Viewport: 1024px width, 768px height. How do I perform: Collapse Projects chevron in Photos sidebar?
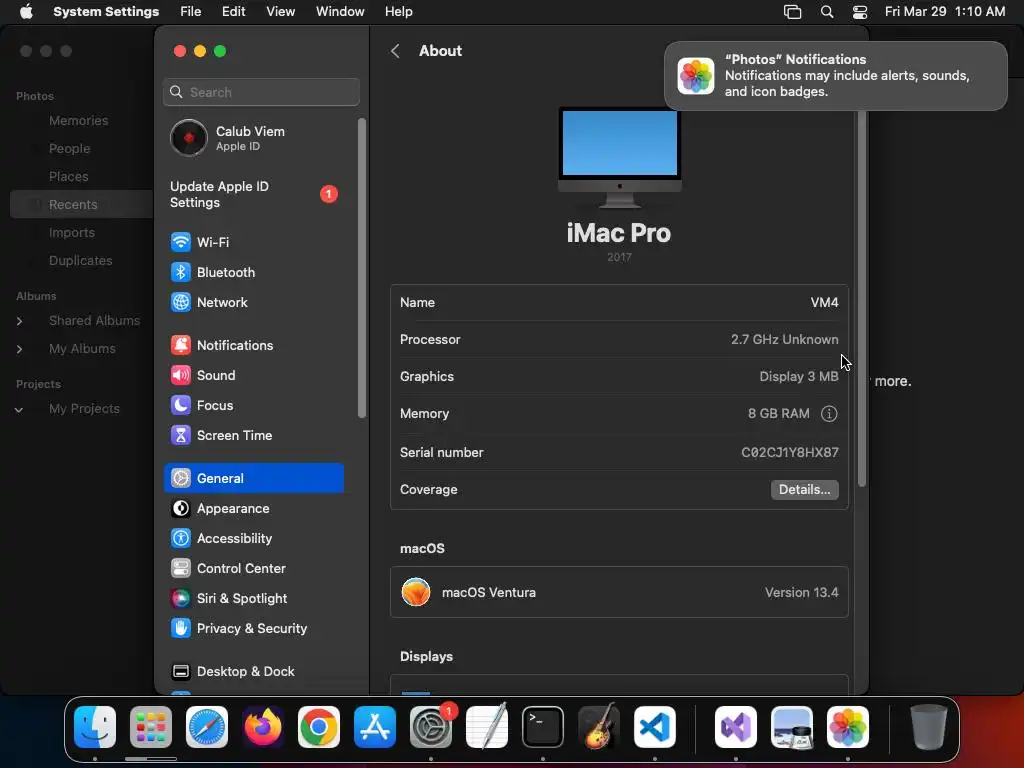[19, 409]
